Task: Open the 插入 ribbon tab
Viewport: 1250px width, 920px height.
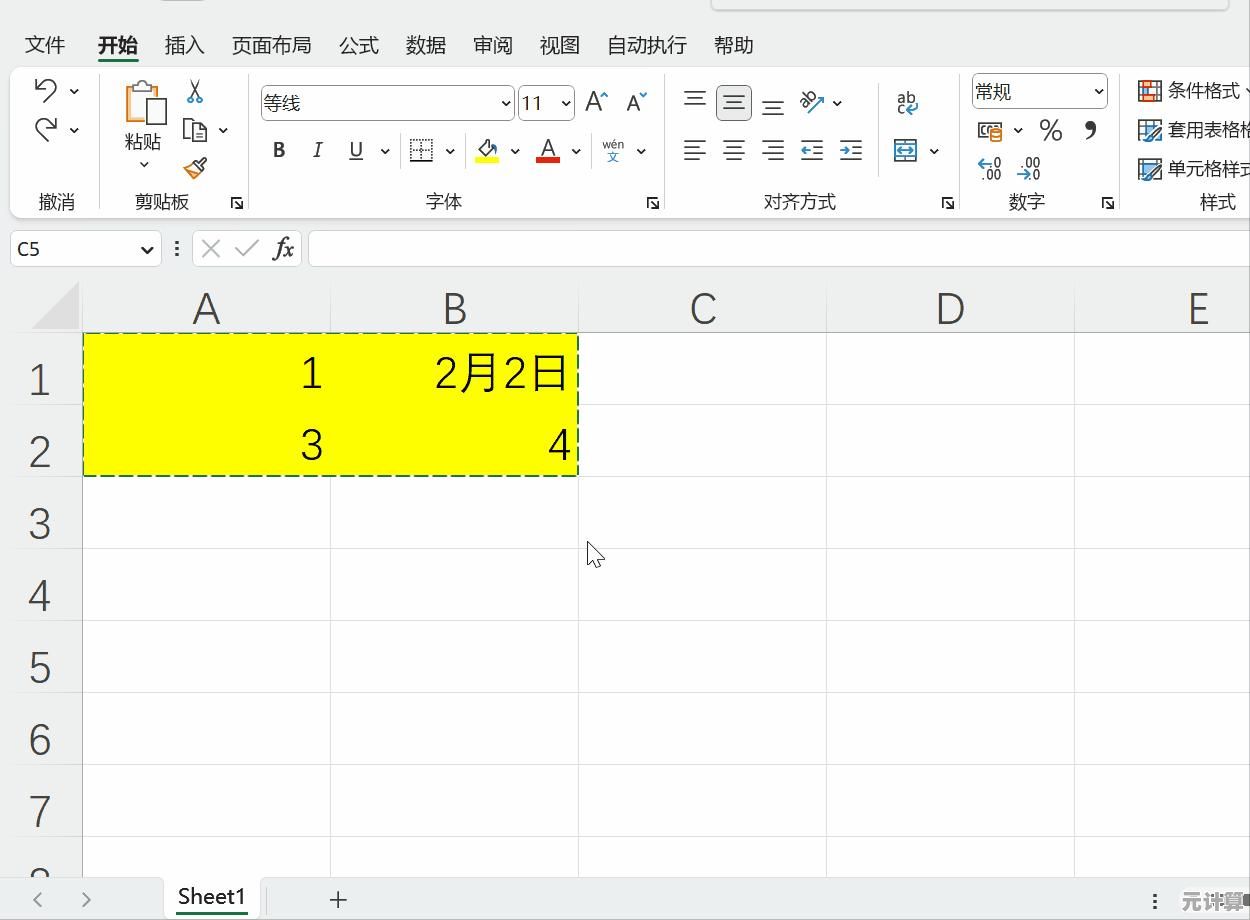Action: (x=184, y=45)
